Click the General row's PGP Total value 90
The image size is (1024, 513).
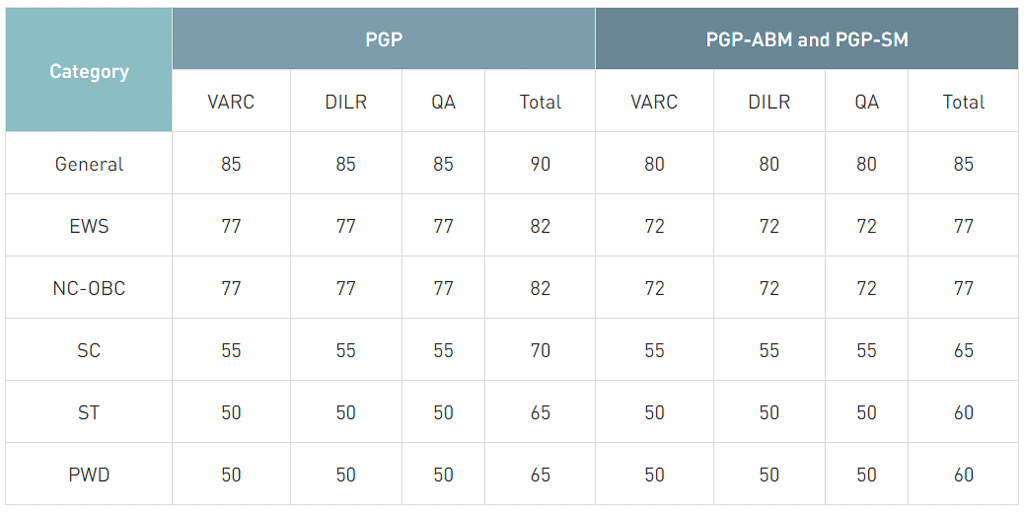point(540,164)
